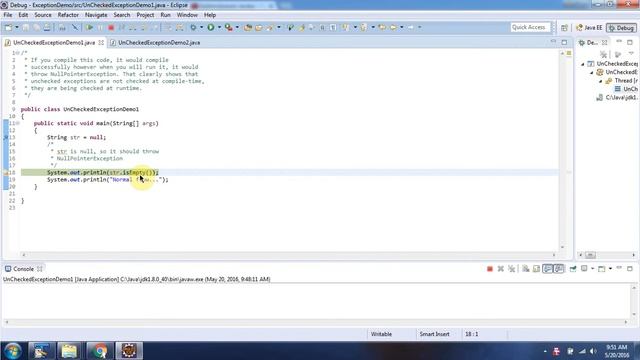Open the Open Console dropdown arrow

point(610,269)
